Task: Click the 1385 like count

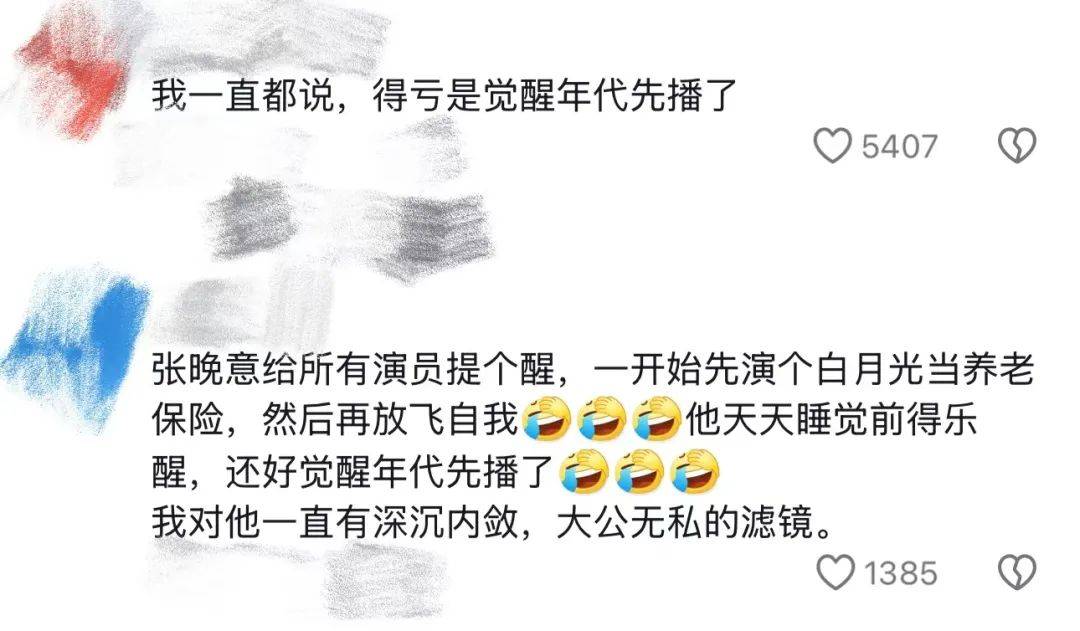Action: tap(902, 572)
